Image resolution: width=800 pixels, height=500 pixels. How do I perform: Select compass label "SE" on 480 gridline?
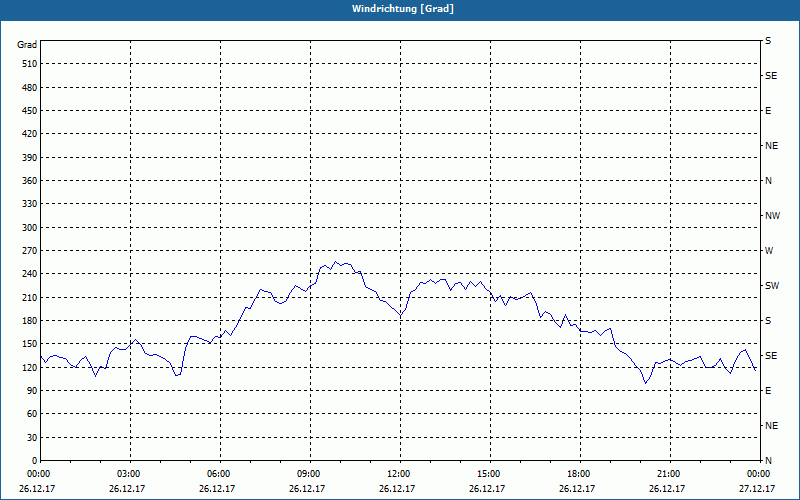(771, 76)
